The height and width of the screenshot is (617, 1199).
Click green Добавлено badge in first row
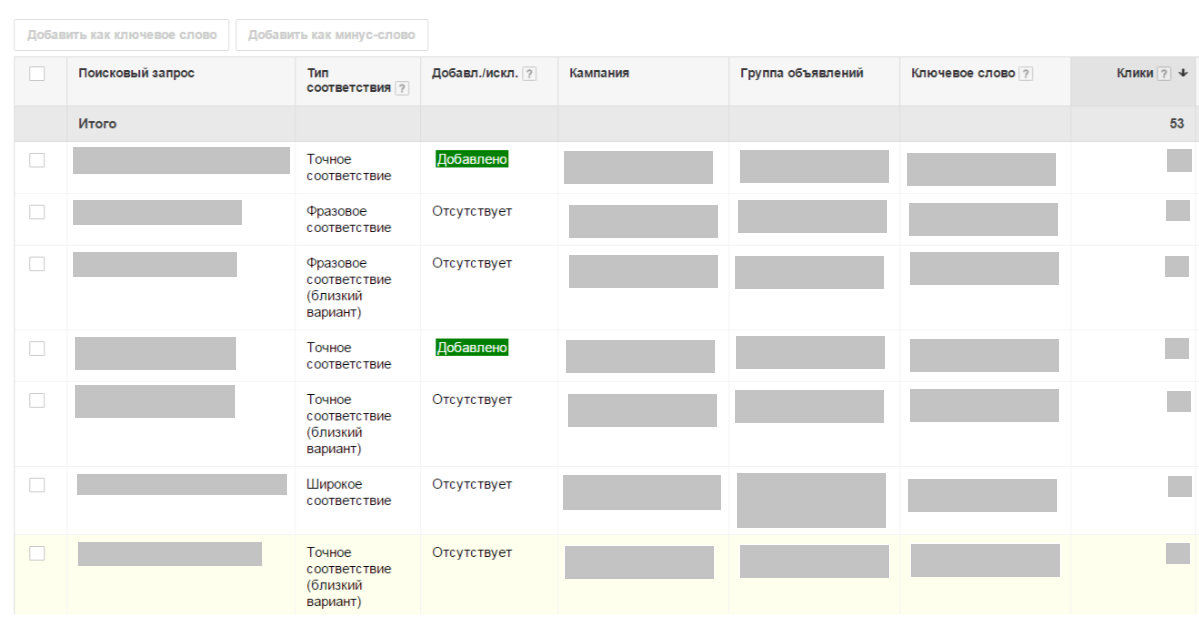coord(472,159)
